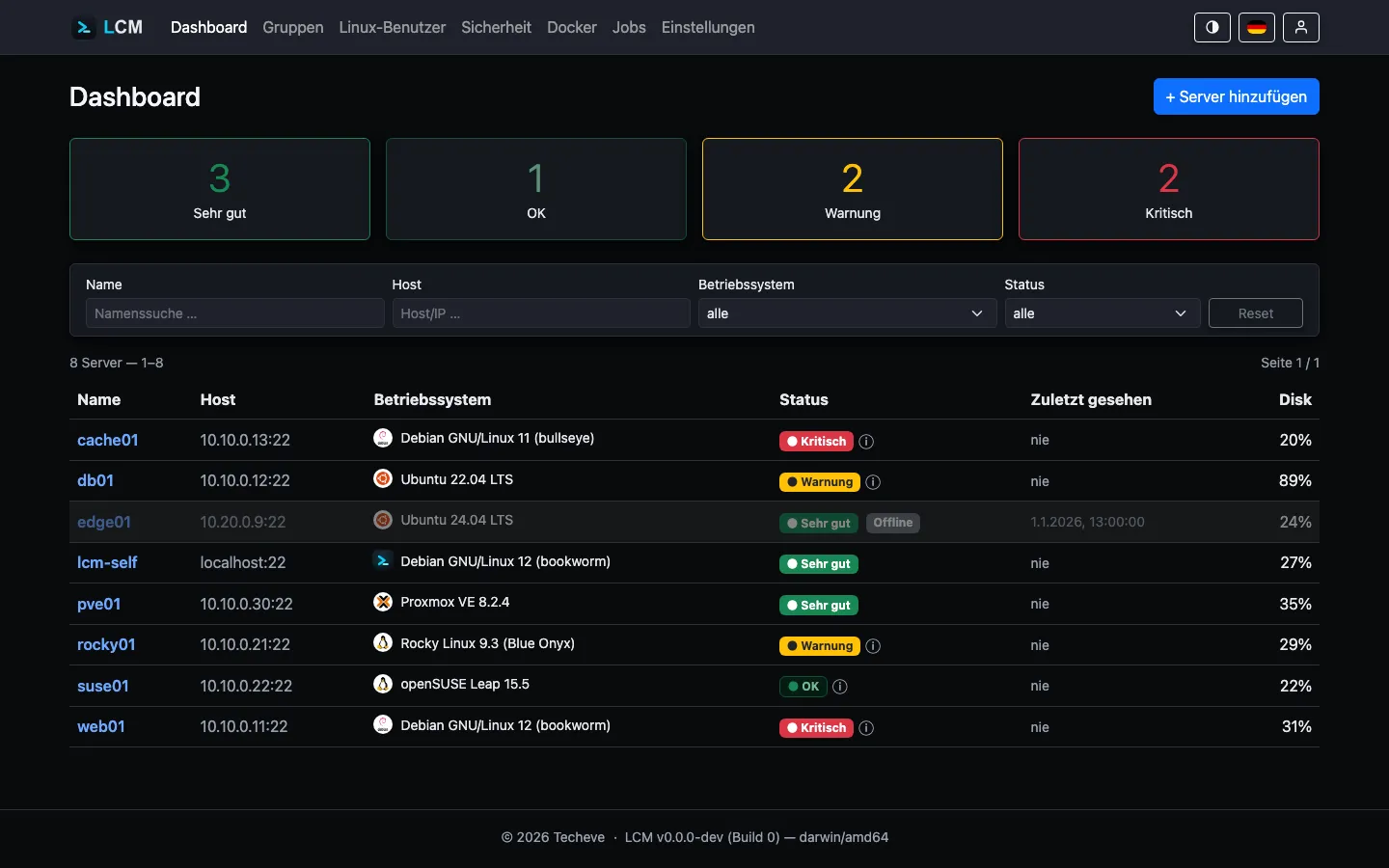1389x868 pixels.
Task: Click the Ubuntu icon in edge01 row
Action: tap(383, 520)
